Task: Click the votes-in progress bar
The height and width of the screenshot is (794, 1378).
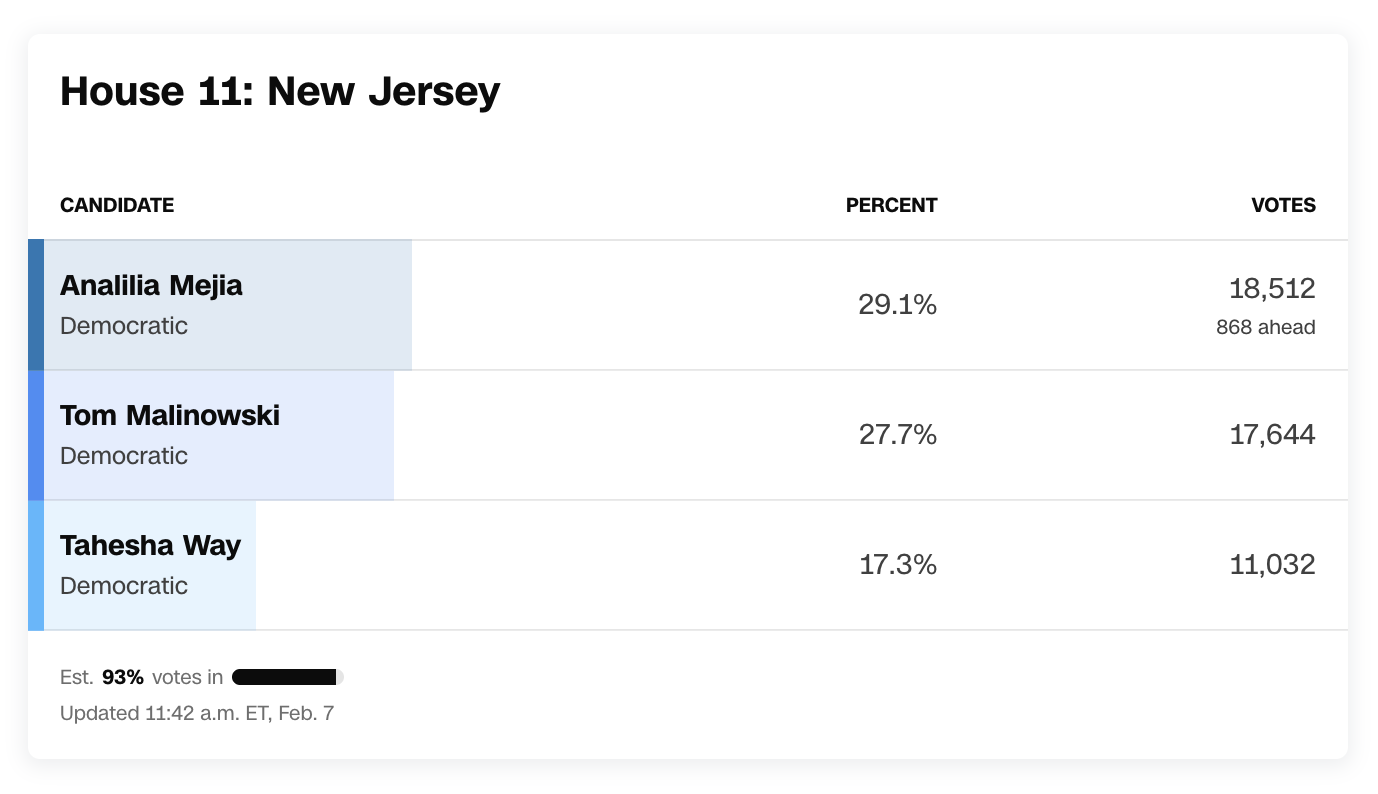Action: 288,677
